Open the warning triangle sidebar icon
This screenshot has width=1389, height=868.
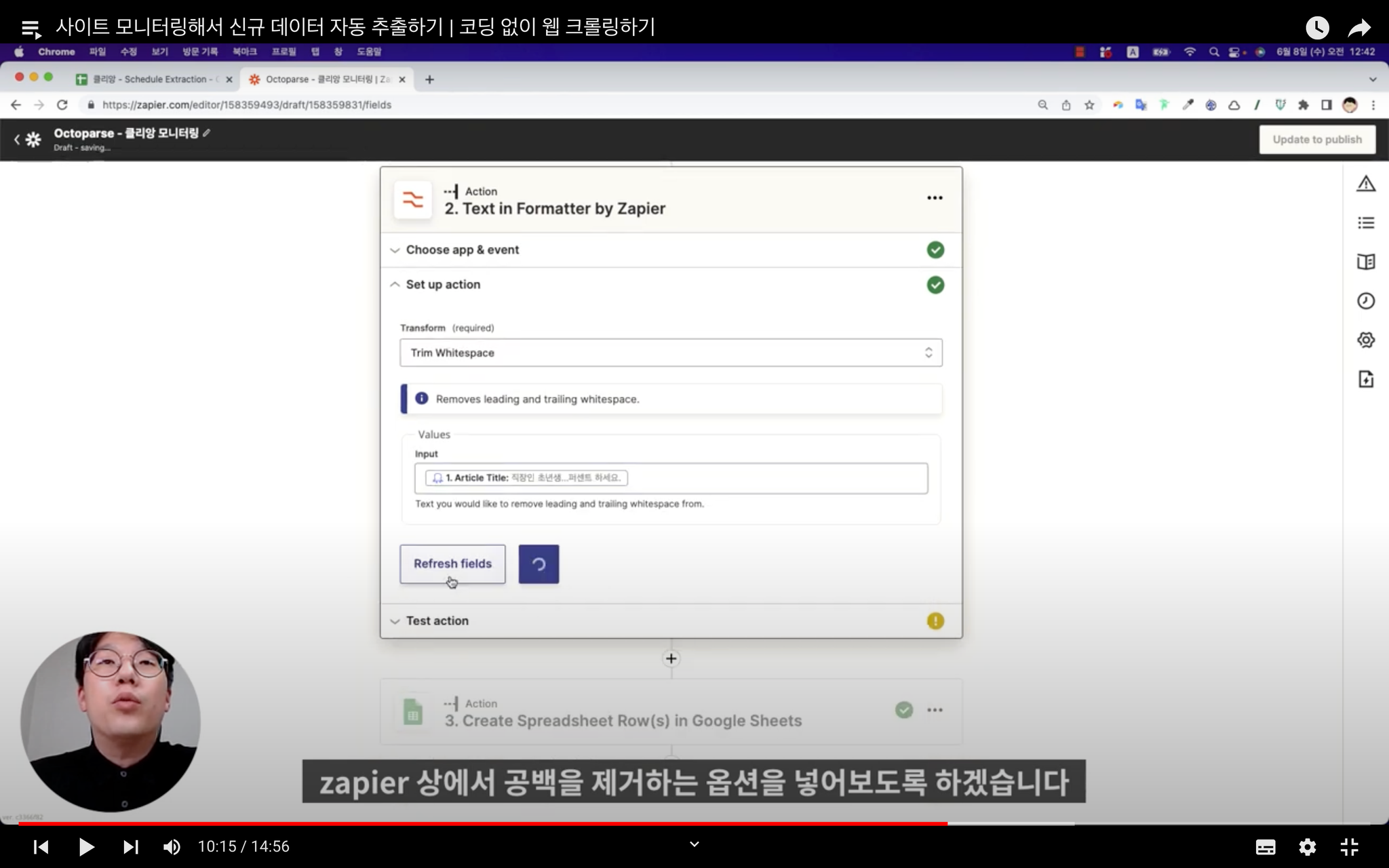tap(1366, 184)
